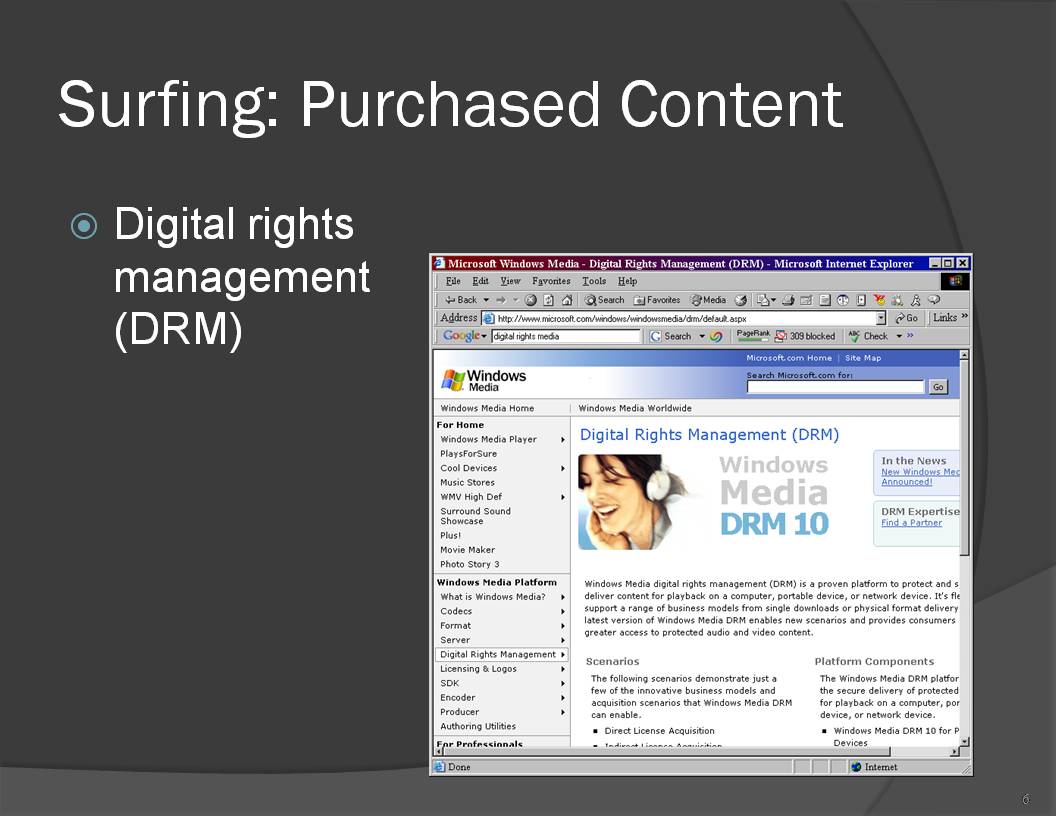
Task: Click the address bar URL field
Action: pos(686,318)
